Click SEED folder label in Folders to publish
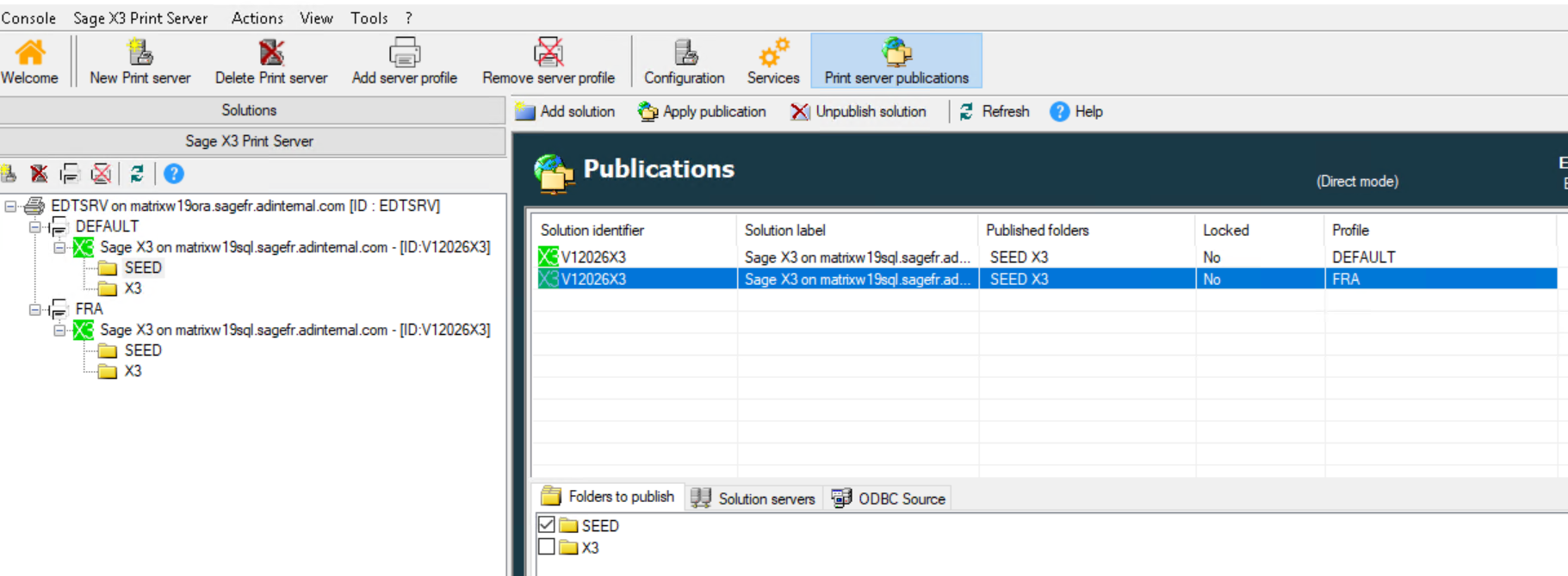This screenshot has height=576, width=1568. coord(600,525)
